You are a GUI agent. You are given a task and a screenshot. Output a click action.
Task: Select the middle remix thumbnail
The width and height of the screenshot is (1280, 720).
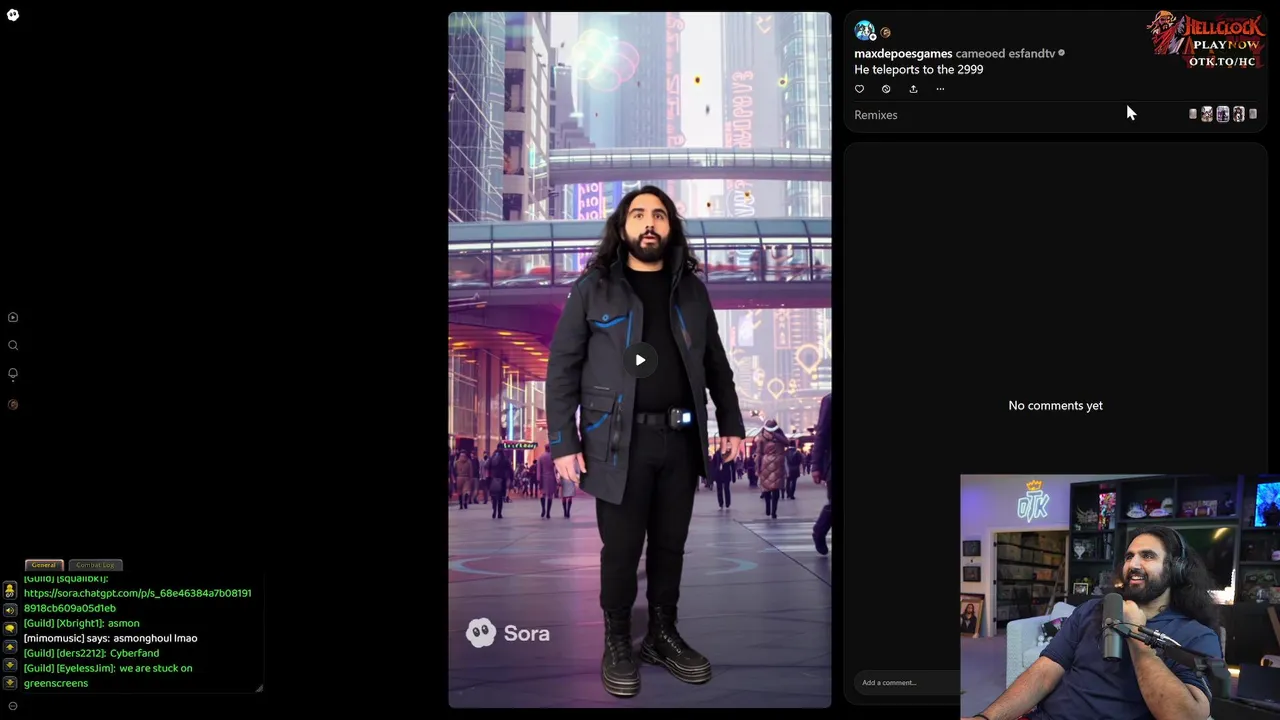(1222, 114)
